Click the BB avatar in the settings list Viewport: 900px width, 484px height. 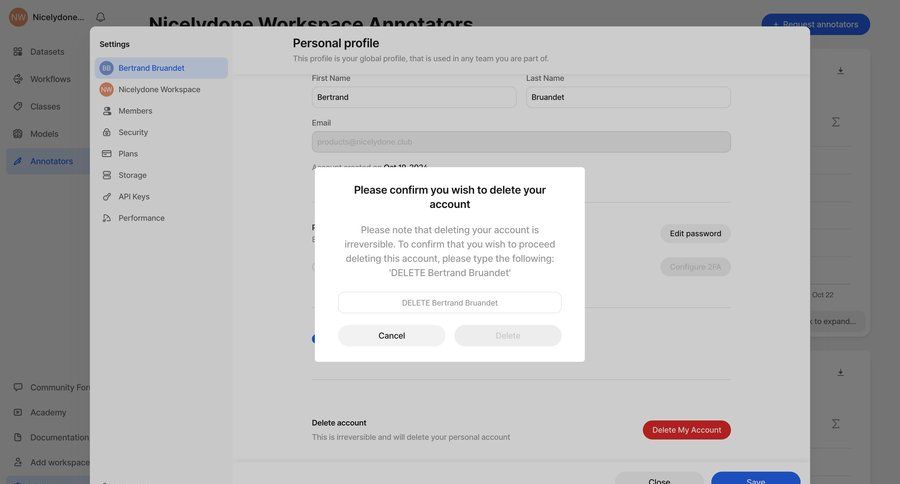106,68
